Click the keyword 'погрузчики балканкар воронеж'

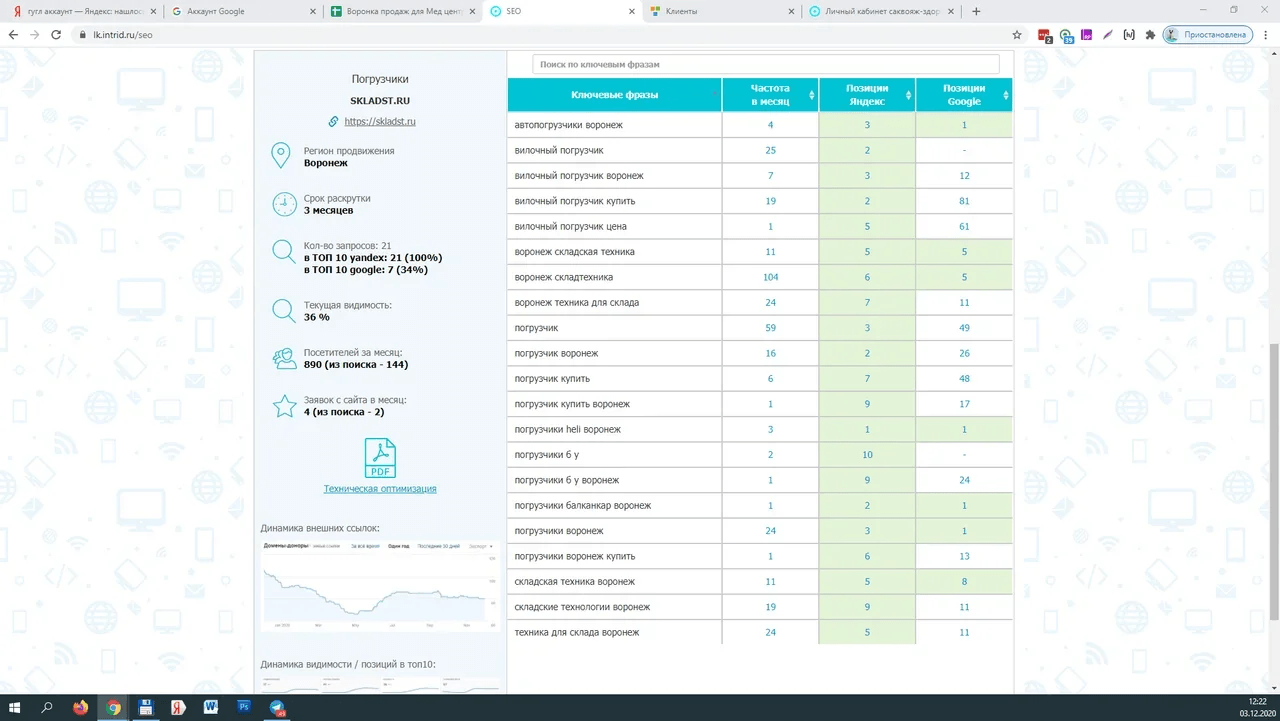click(582, 506)
